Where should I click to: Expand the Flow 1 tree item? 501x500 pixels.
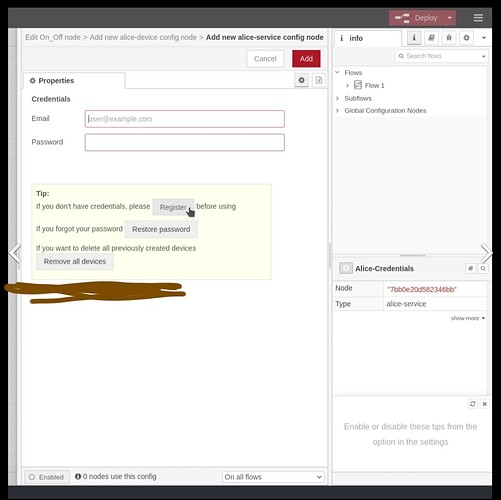pos(347,86)
